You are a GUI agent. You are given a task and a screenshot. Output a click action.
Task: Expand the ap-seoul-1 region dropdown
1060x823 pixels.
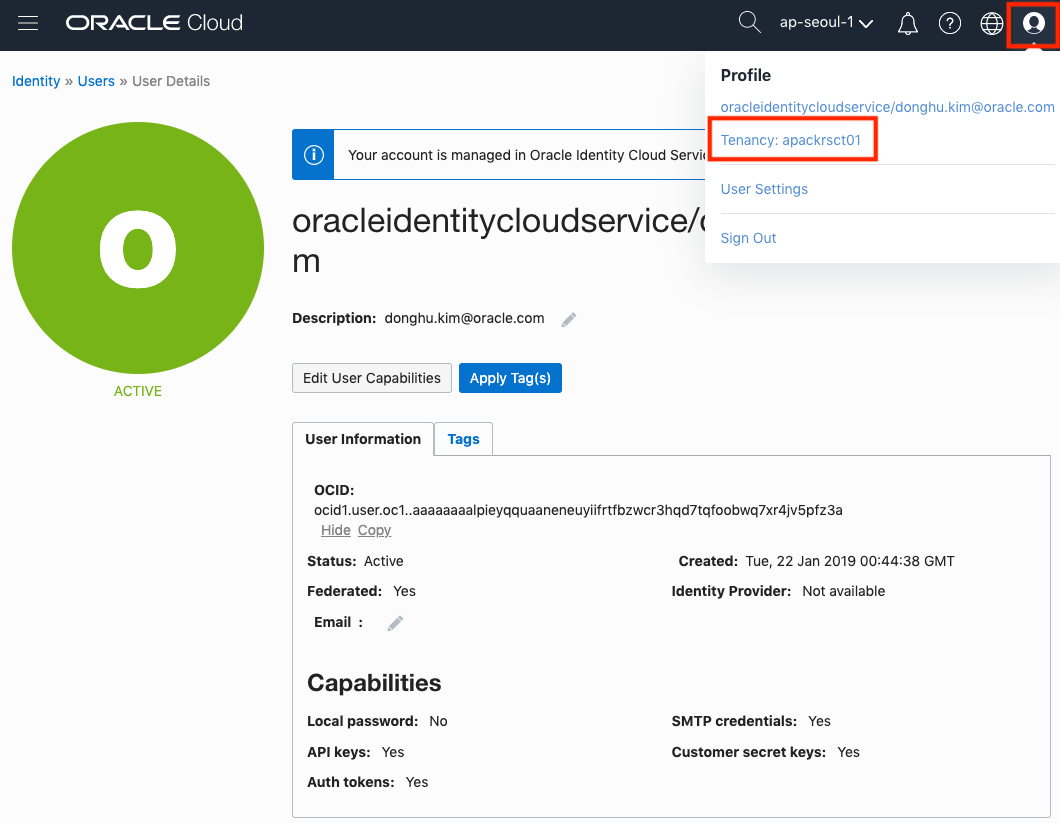pyautogui.click(x=826, y=23)
